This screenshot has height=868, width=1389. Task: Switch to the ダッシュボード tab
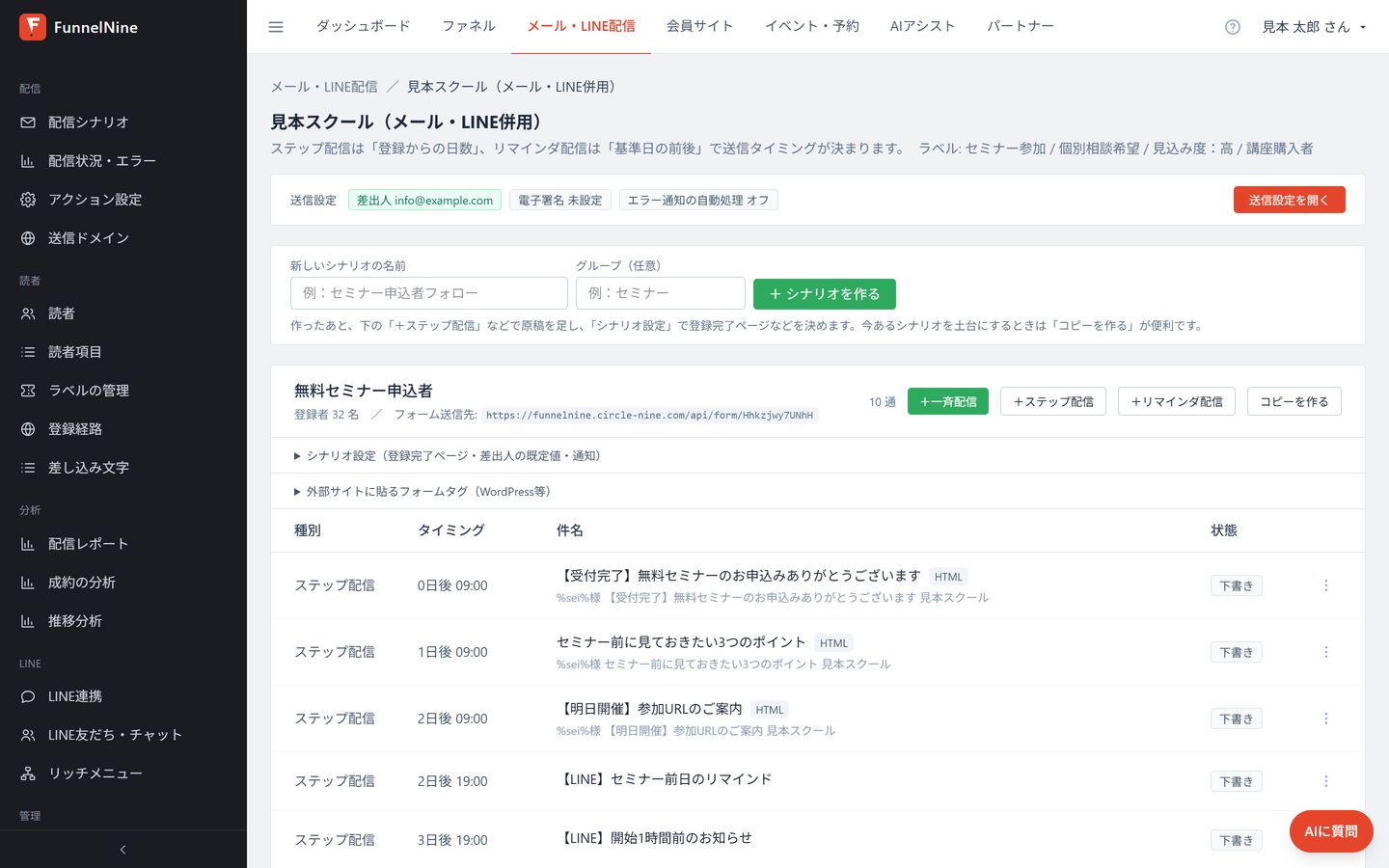(x=364, y=26)
